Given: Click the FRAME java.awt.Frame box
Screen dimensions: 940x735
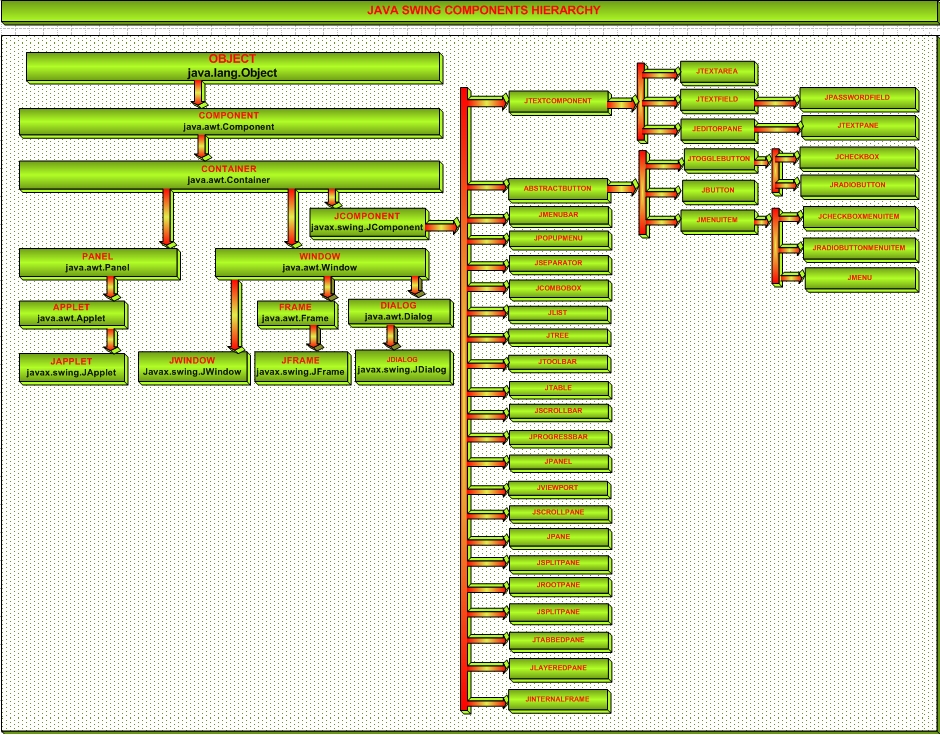Looking at the screenshot, I should (x=297, y=314).
